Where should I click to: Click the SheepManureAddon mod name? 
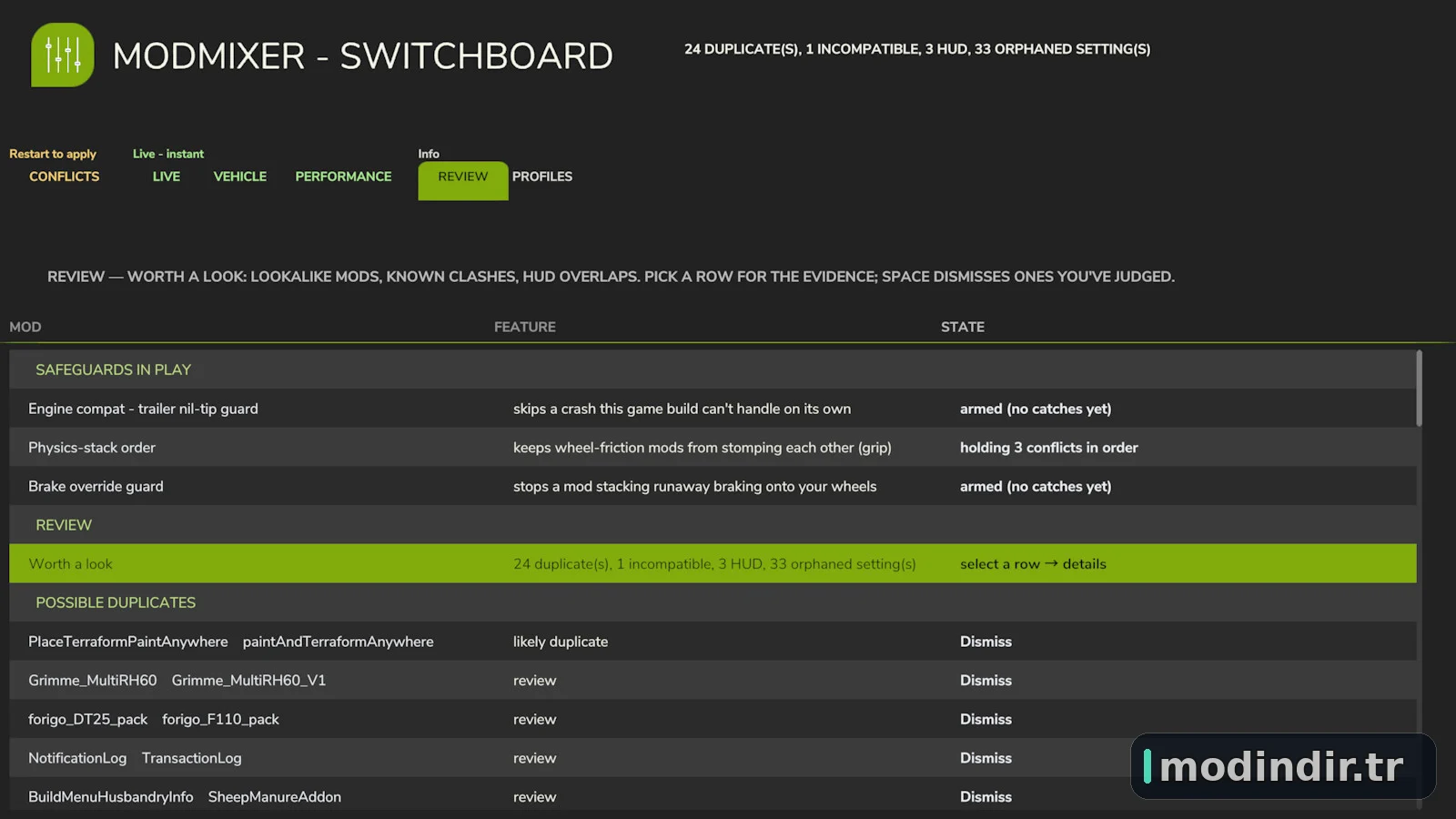[x=275, y=797]
